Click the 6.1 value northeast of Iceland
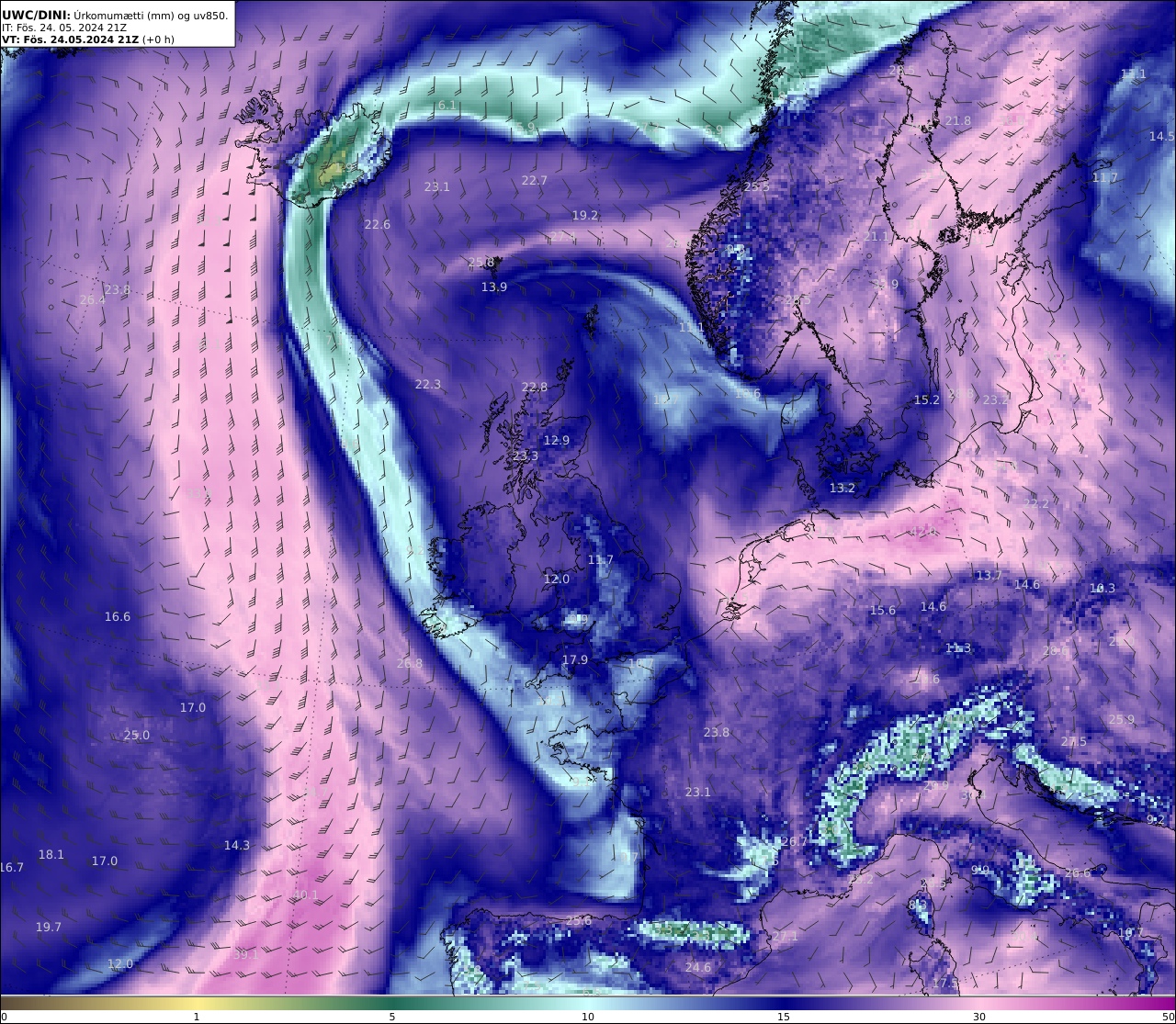This screenshot has height=1024, width=1176. pos(447,106)
